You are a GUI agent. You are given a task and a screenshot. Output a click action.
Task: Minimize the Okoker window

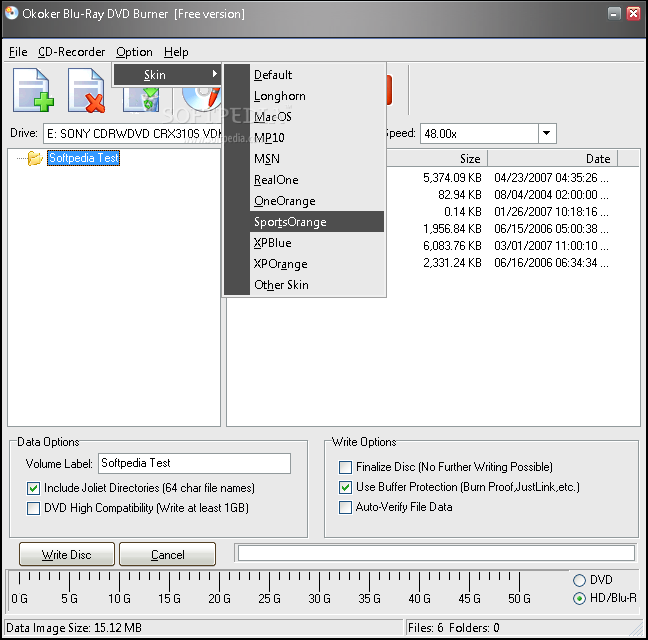[614, 14]
